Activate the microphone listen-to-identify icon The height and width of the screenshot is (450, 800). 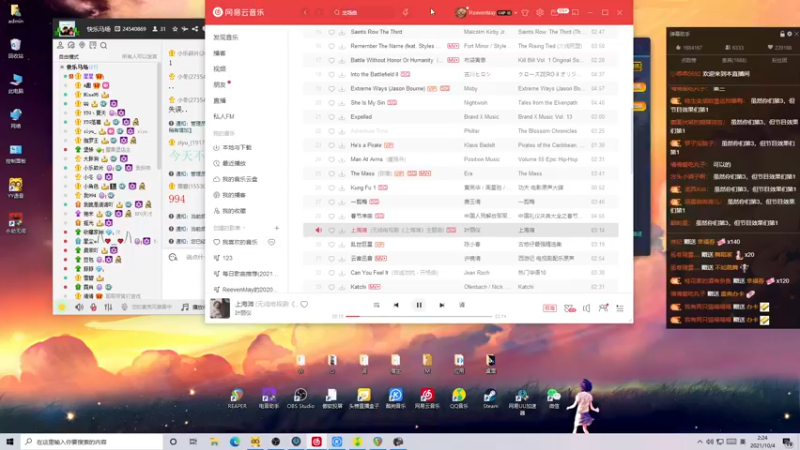(406, 12)
